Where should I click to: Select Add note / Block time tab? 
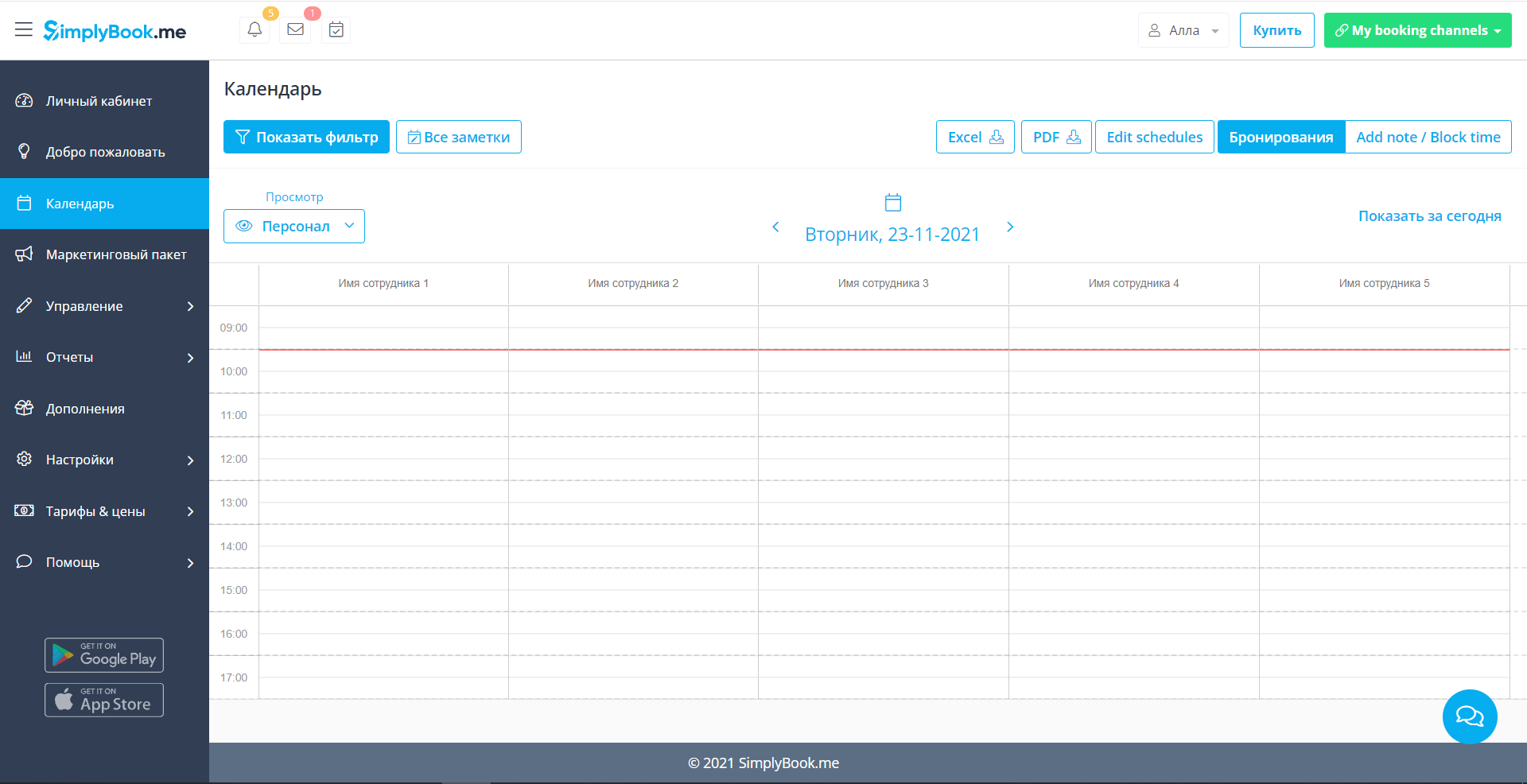click(1428, 137)
